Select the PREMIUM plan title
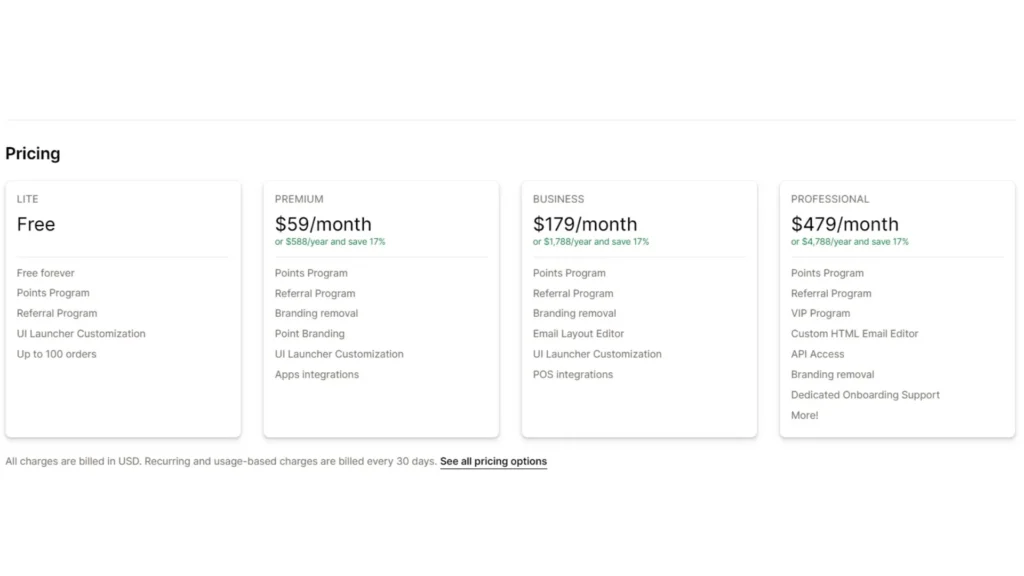The width and height of the screenshot is (1024, 576). click(299, 199)
